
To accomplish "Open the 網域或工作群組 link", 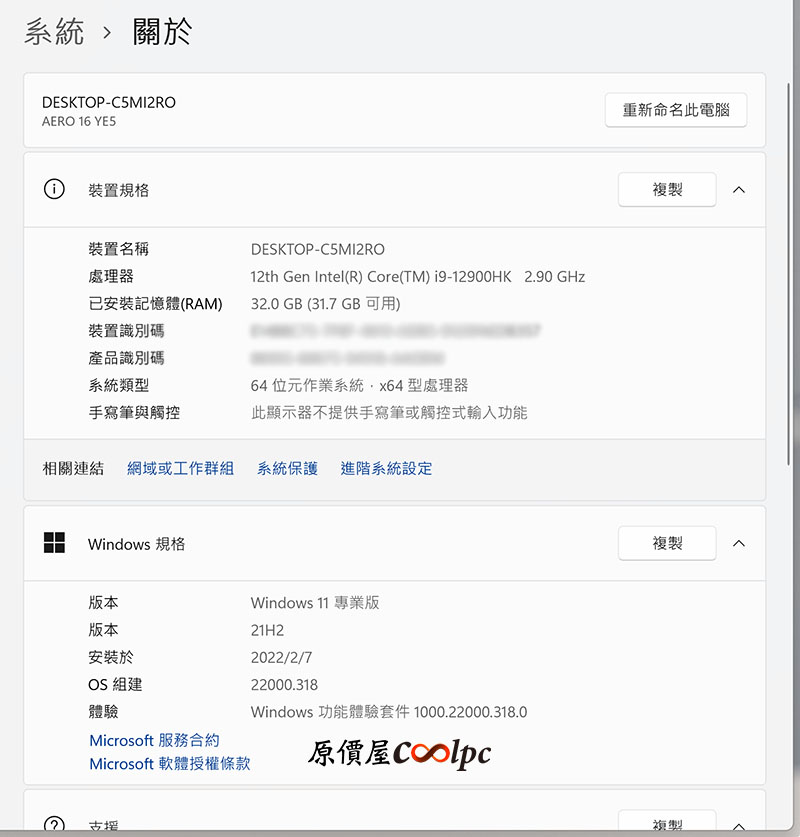I will click(180, 469).
